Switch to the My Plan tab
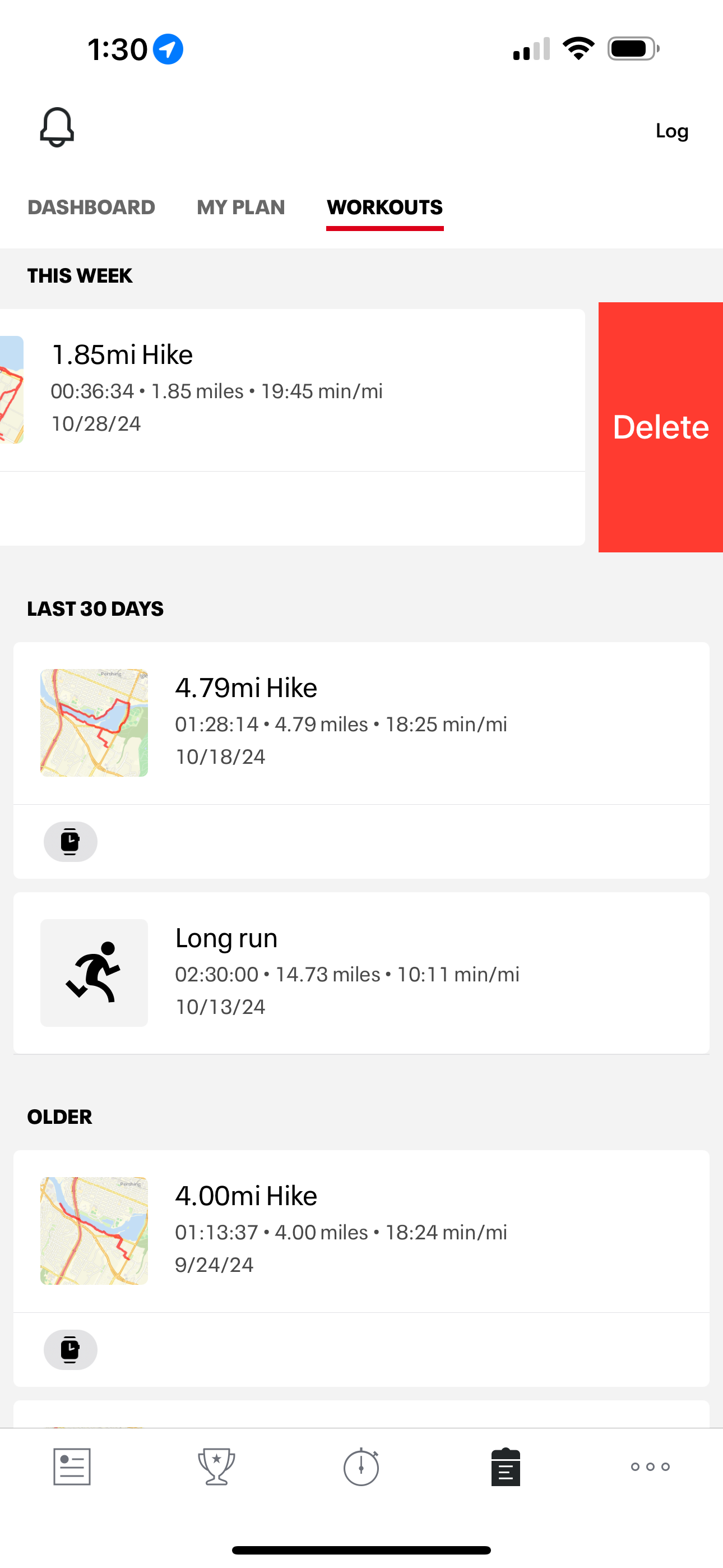This screenshot has width=723, height=1568. pyautogui.click(x=240, y=207)
